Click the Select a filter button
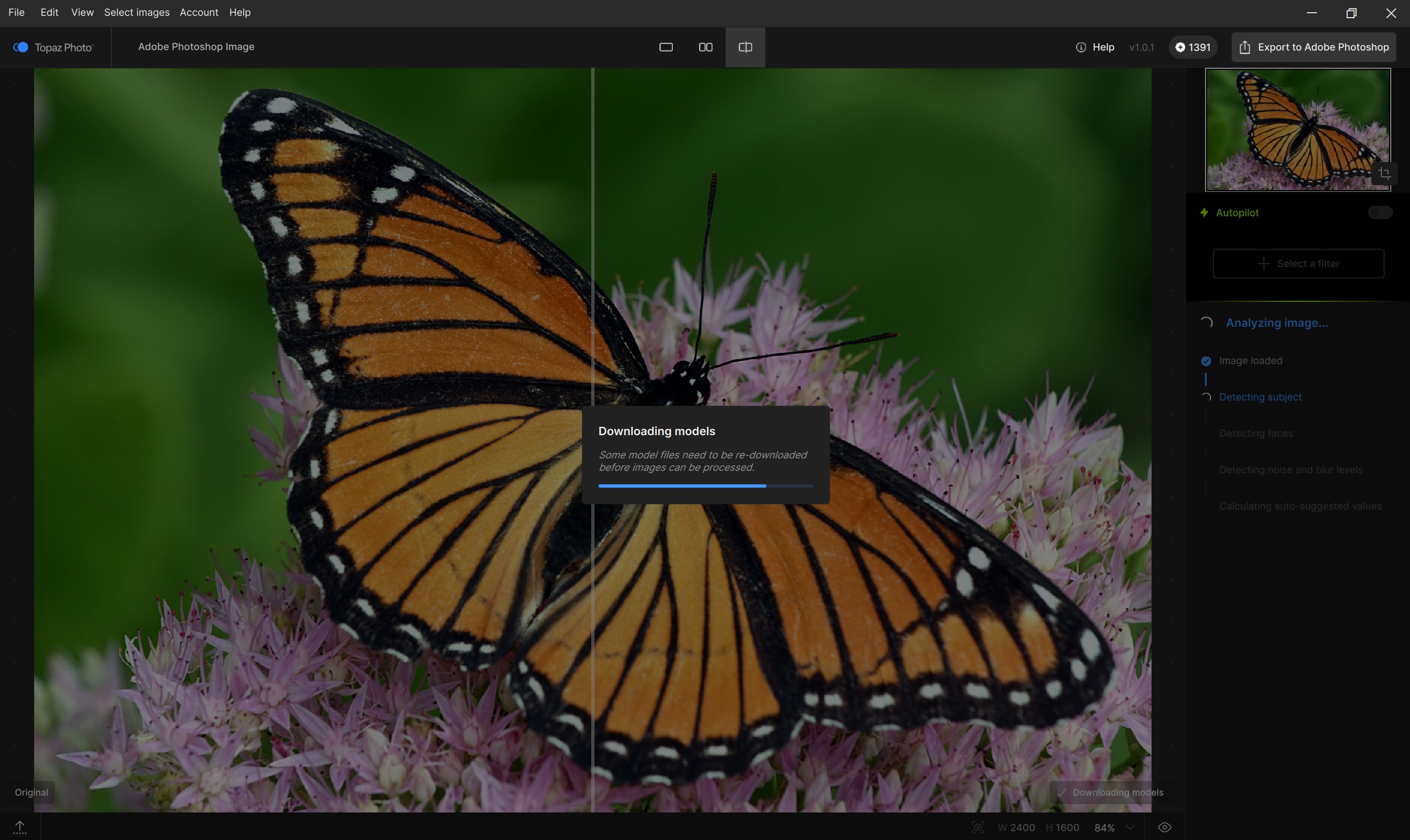The height and width of the screenshot is (840, 1410). coord(1298,263)
